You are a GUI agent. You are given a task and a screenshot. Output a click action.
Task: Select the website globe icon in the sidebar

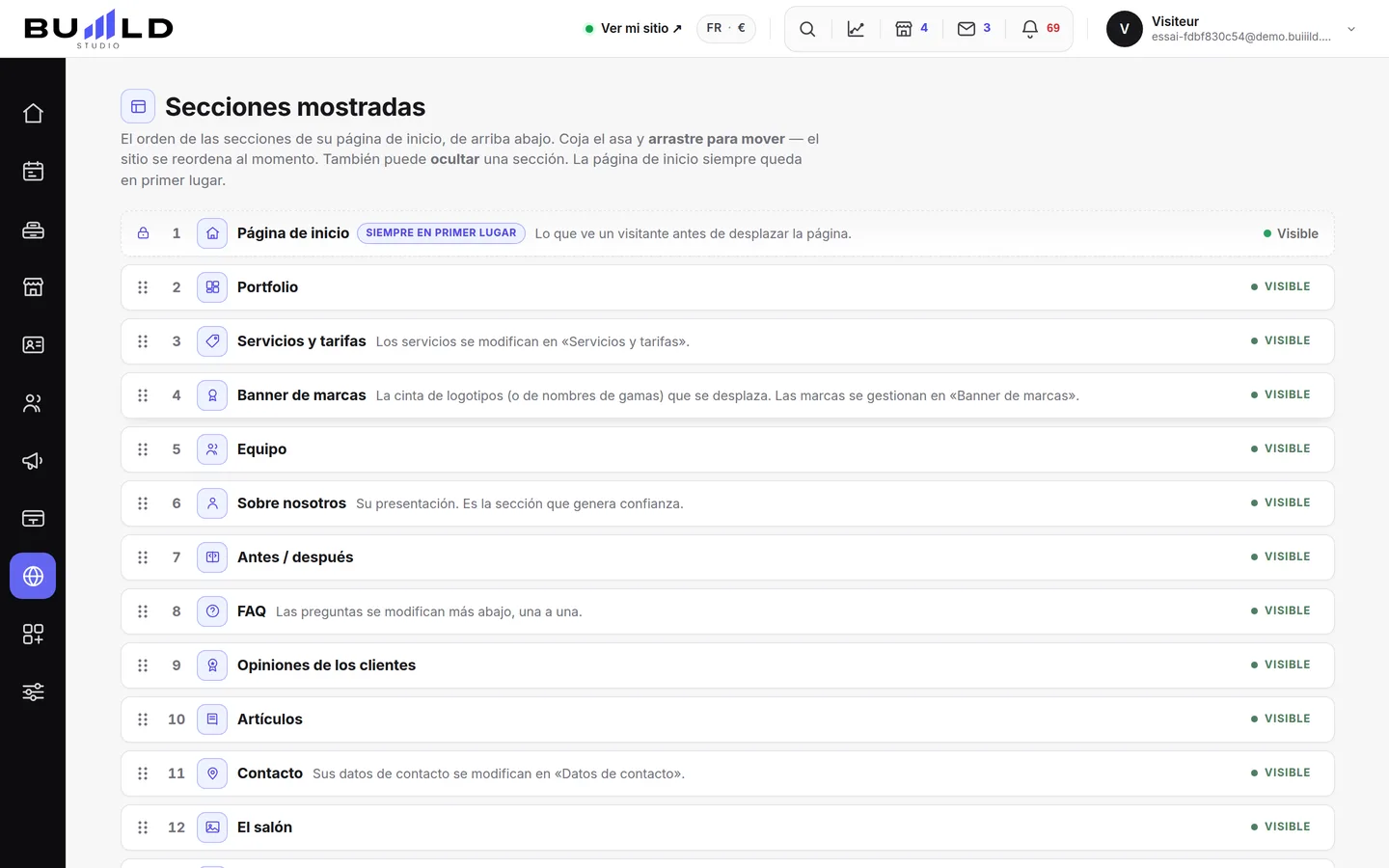coord(33,576)
